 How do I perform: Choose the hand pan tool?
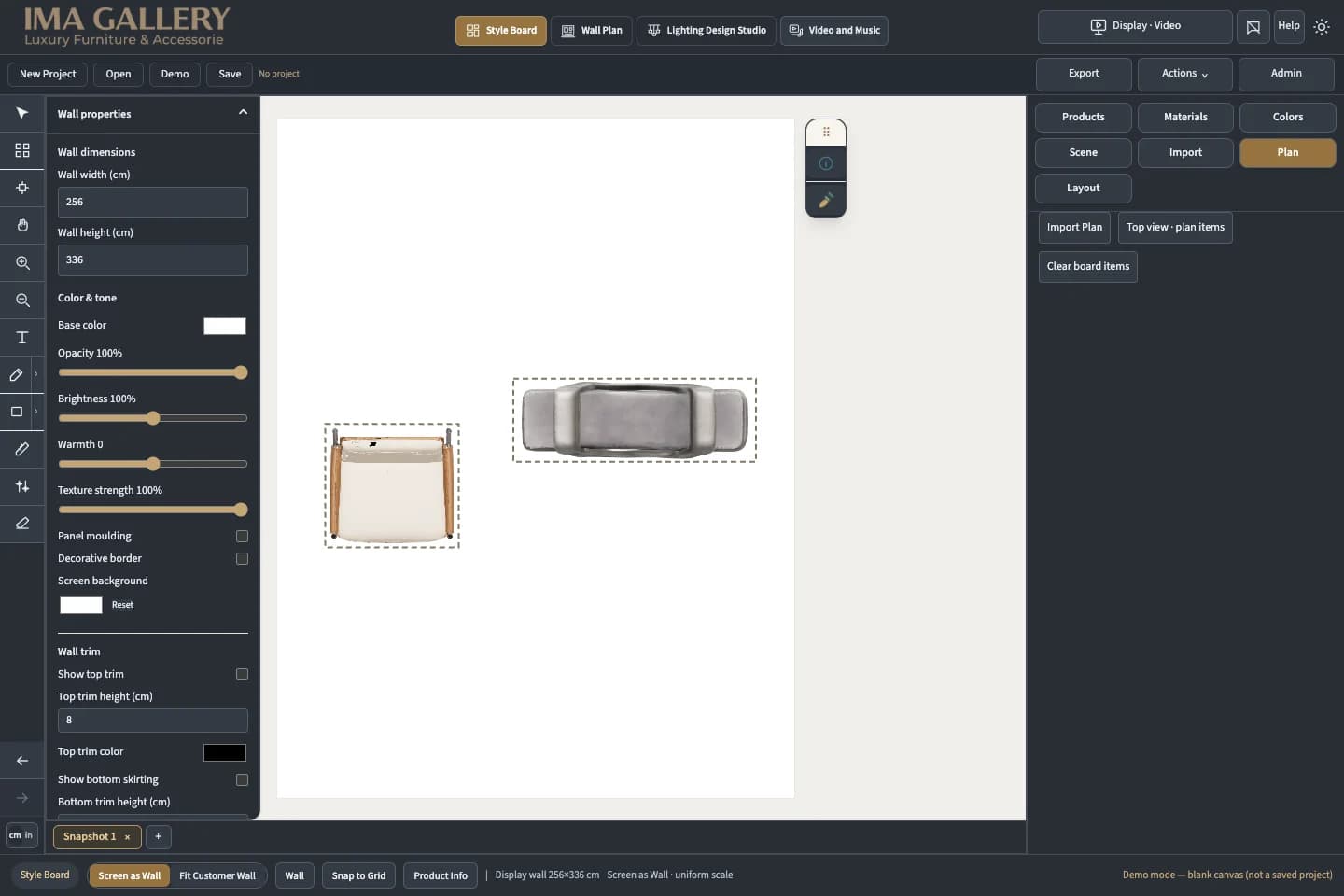(22, 225)
